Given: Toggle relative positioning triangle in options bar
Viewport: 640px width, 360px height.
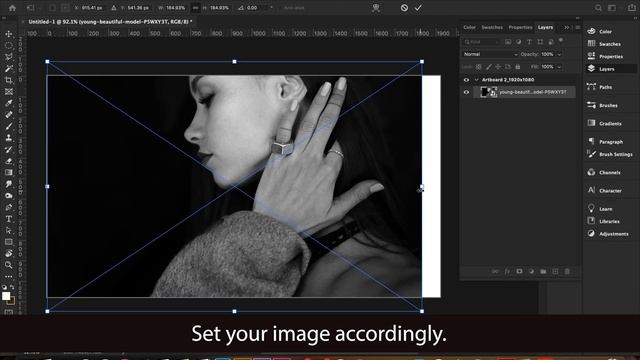Looking at the screenshot, I should coord(114,8).
